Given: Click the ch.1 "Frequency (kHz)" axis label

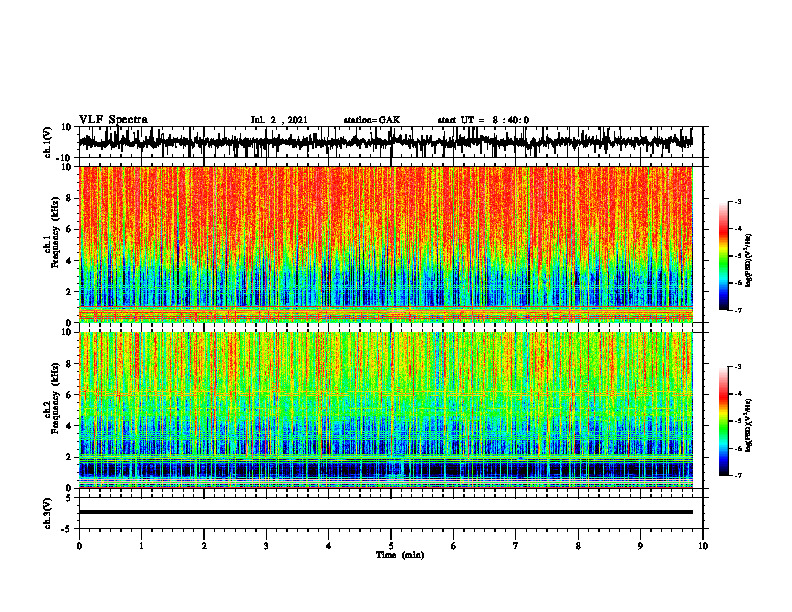Looking at the screenshot, I should point(56,233).
